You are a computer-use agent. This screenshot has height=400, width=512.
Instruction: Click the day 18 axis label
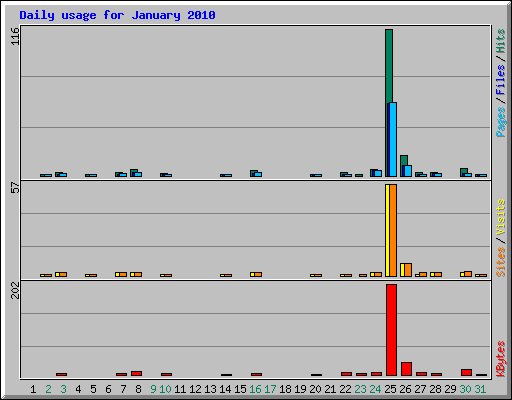[285, 389]
